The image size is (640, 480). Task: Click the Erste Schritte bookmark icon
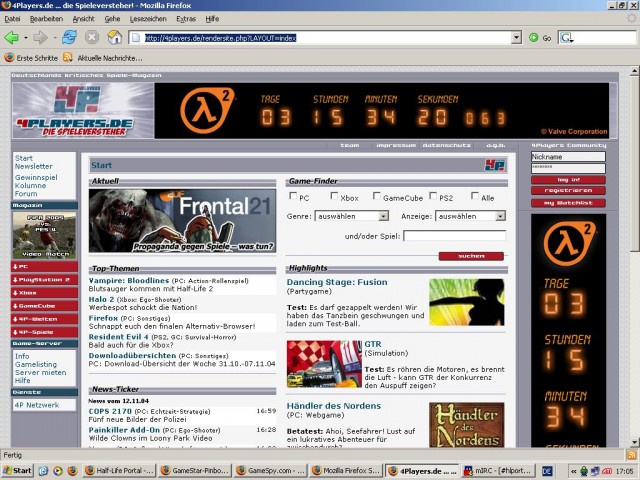pos(9,58)
